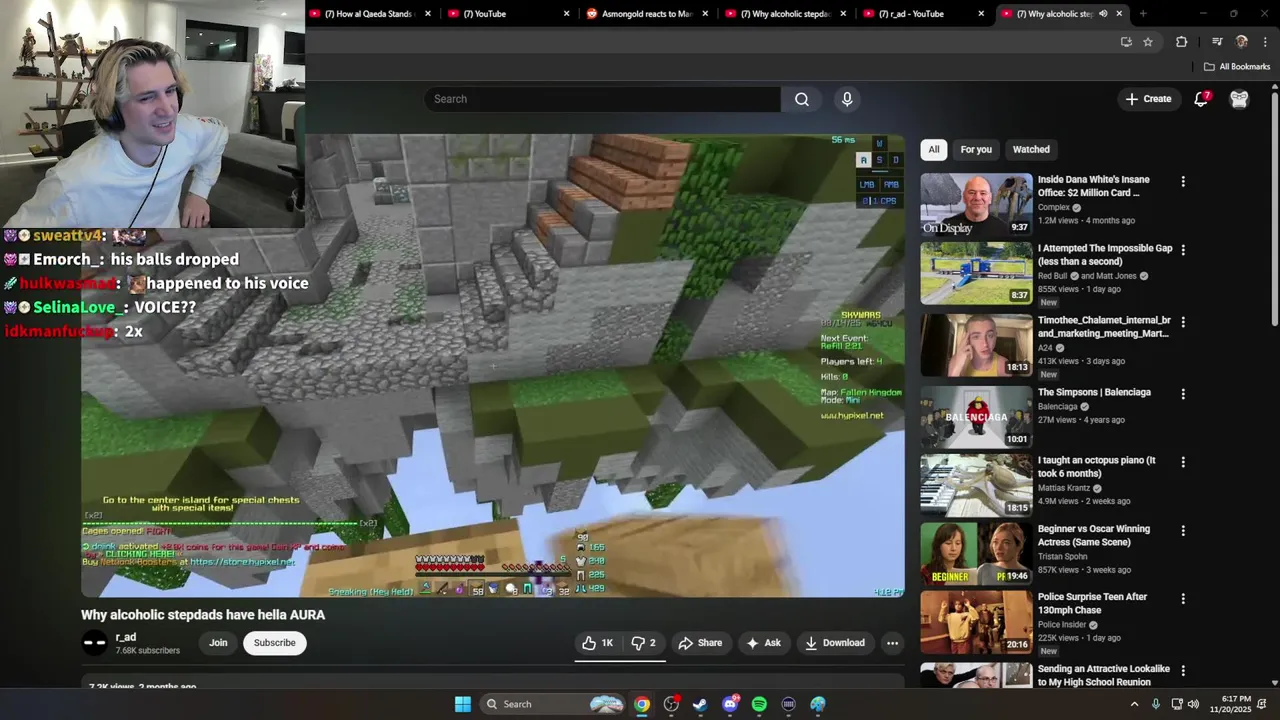Open Chrome from the taskbar
This screenshot has width=1280, height=720.
(642, 704)
